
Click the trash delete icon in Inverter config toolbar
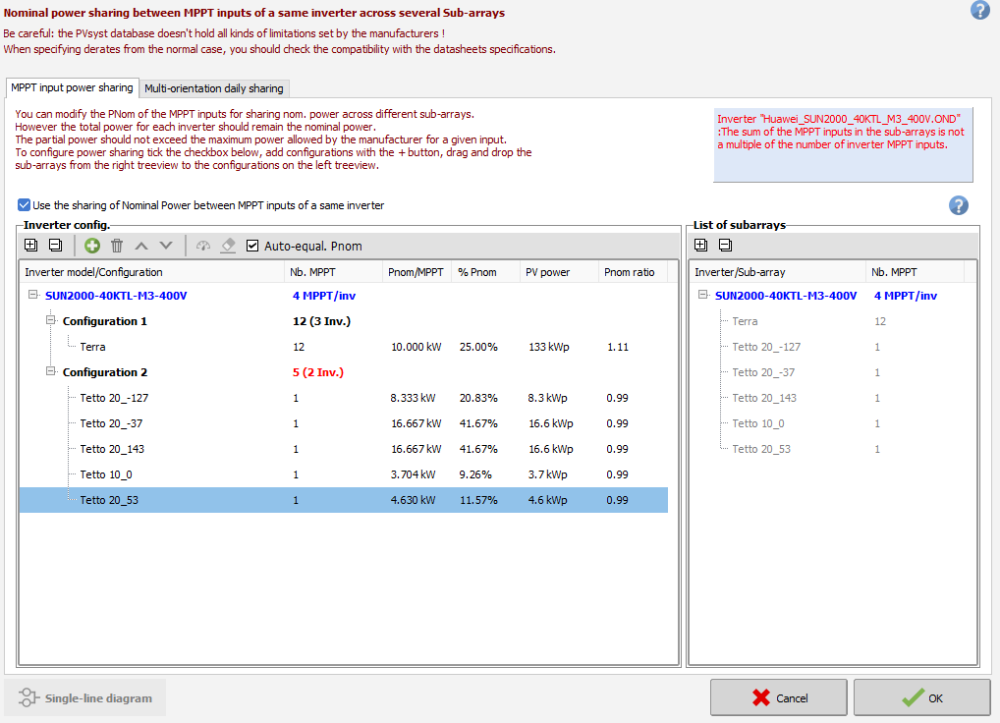[117, 246]
